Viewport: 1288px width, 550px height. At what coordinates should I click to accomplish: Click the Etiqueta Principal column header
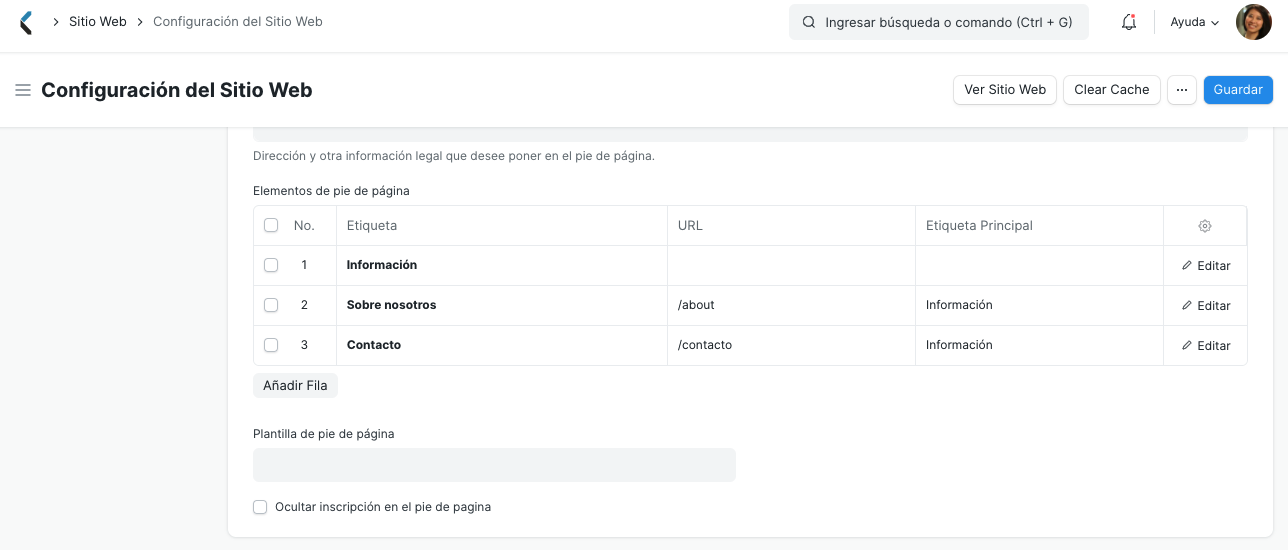1039,225
